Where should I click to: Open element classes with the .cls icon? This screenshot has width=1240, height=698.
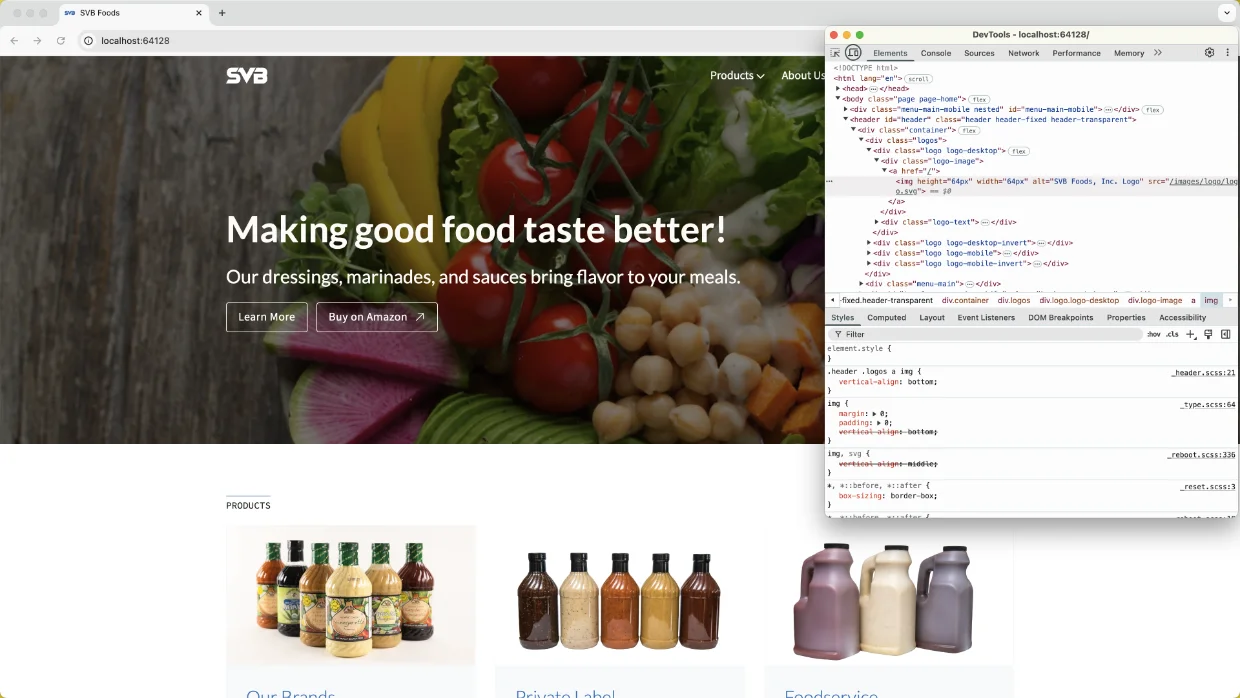pos(1171,334)
